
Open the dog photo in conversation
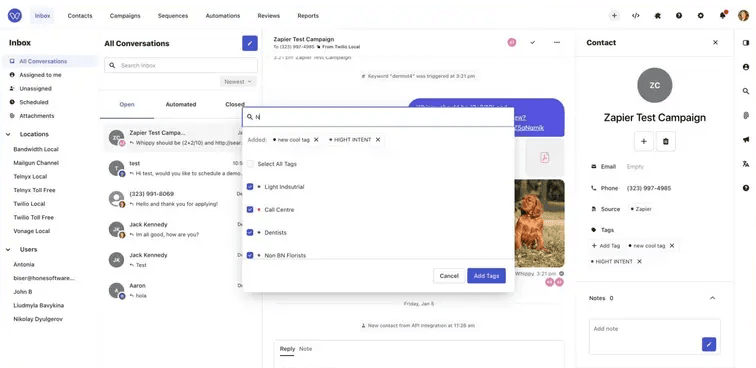[x=539, y=223]
